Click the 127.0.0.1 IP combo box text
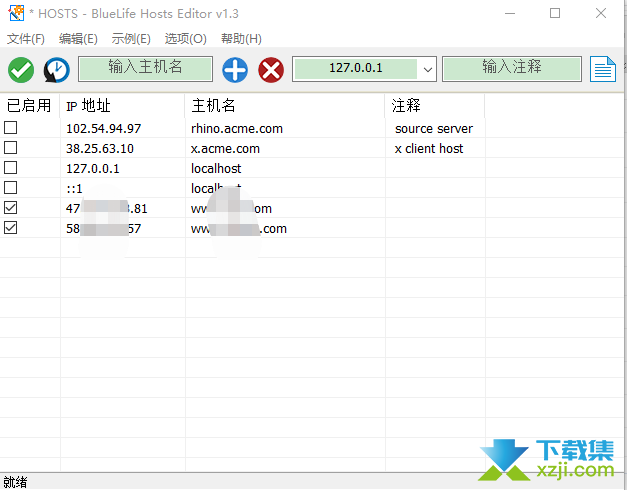 pyautogui.click(x=355, y=68)
